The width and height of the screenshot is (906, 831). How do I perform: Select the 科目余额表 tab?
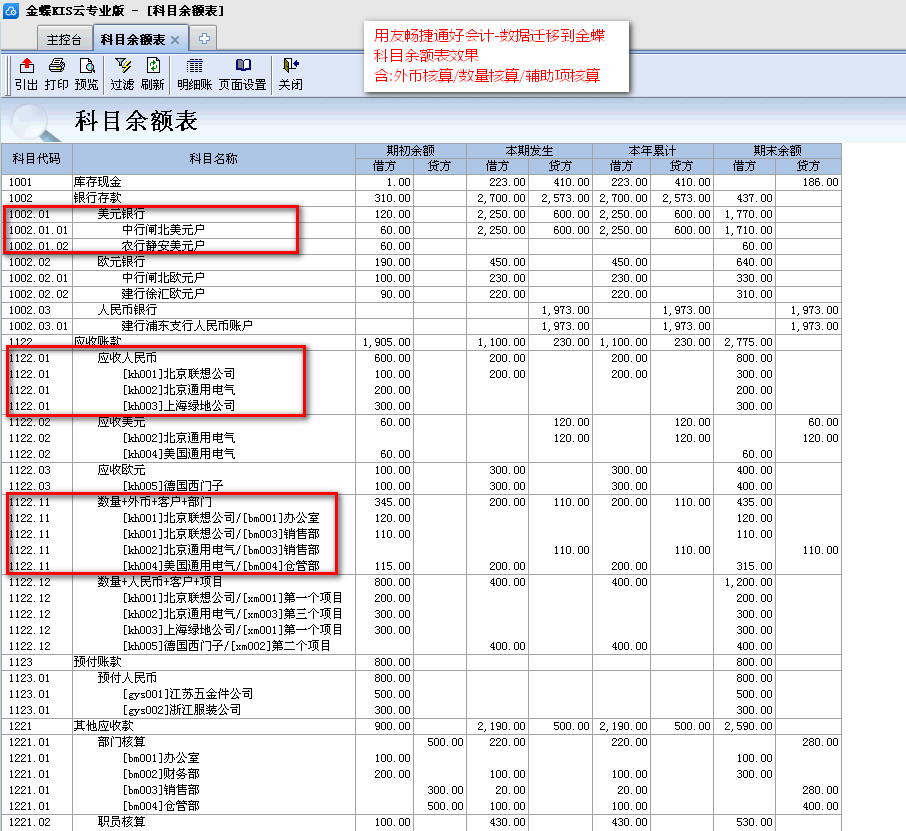pos(132,40)
